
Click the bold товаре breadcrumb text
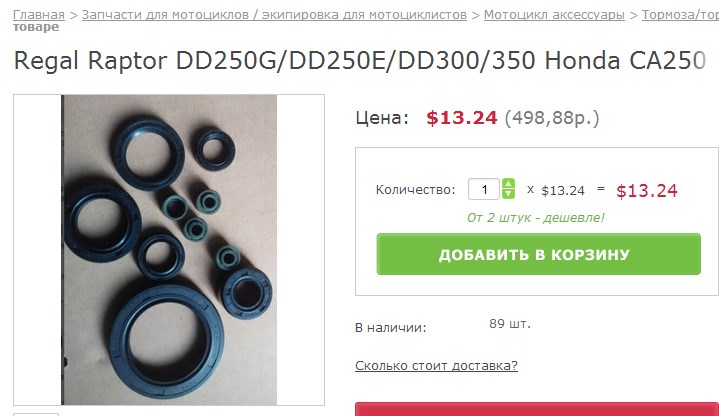click(36, 27)
